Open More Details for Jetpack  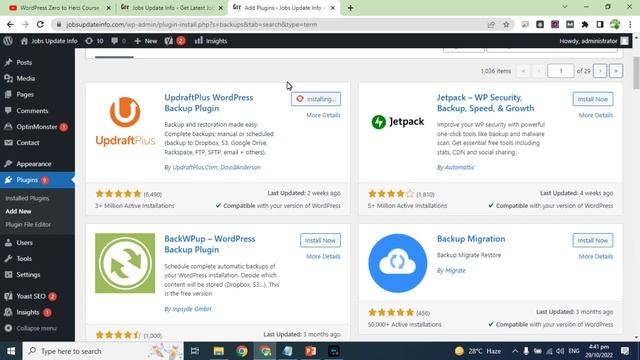tap(596, 115)
